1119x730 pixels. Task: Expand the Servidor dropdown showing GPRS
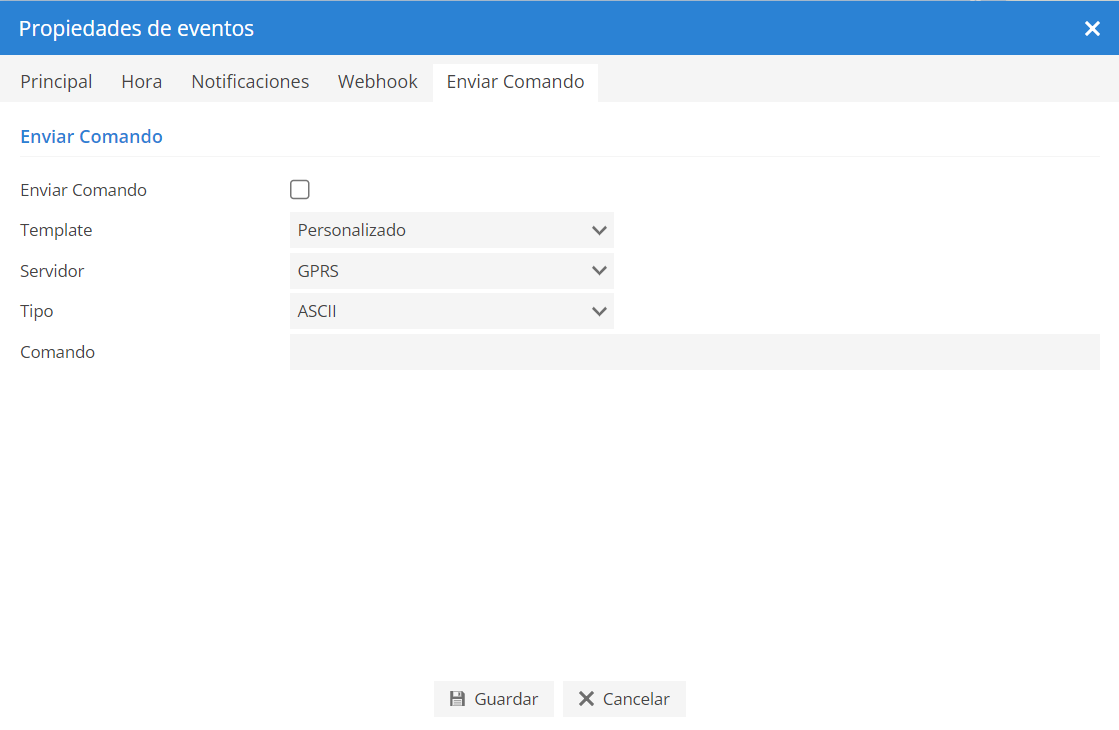(452, 271)
